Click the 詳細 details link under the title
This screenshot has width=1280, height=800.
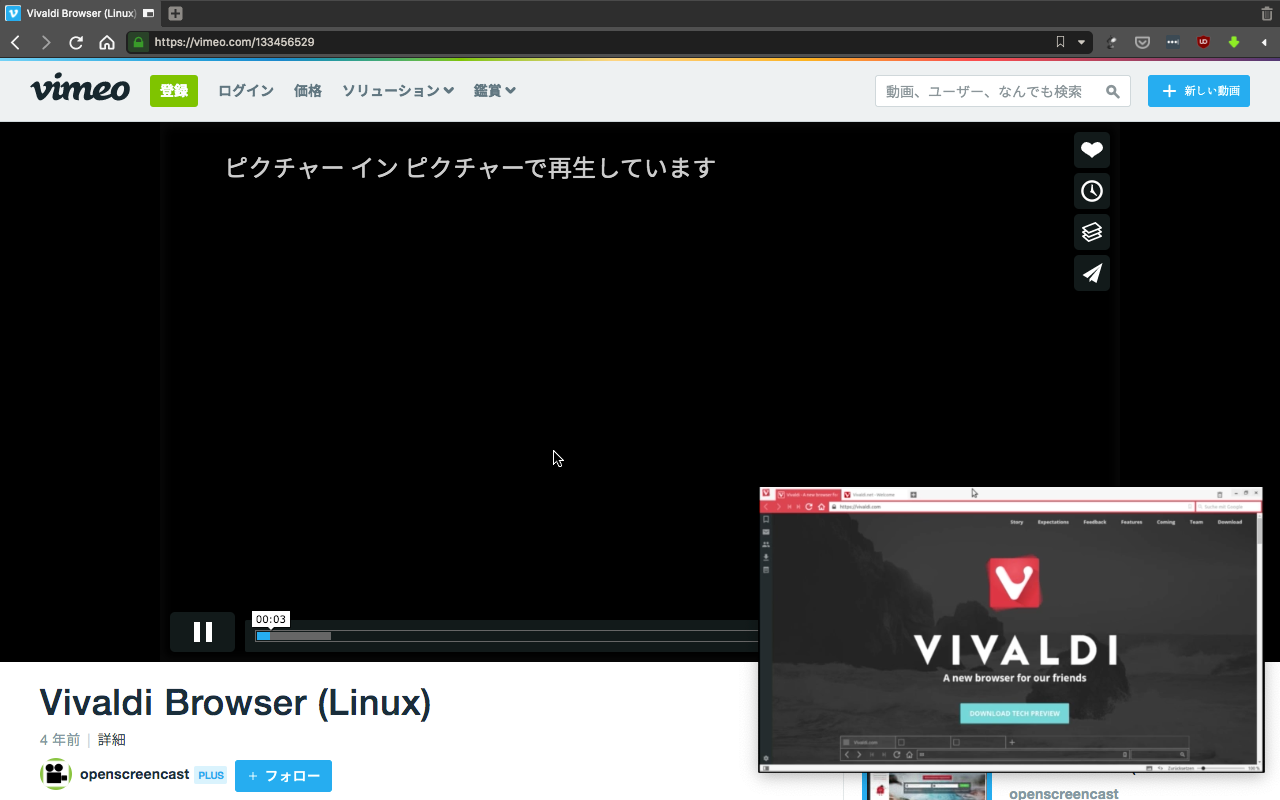click(112, 740)
